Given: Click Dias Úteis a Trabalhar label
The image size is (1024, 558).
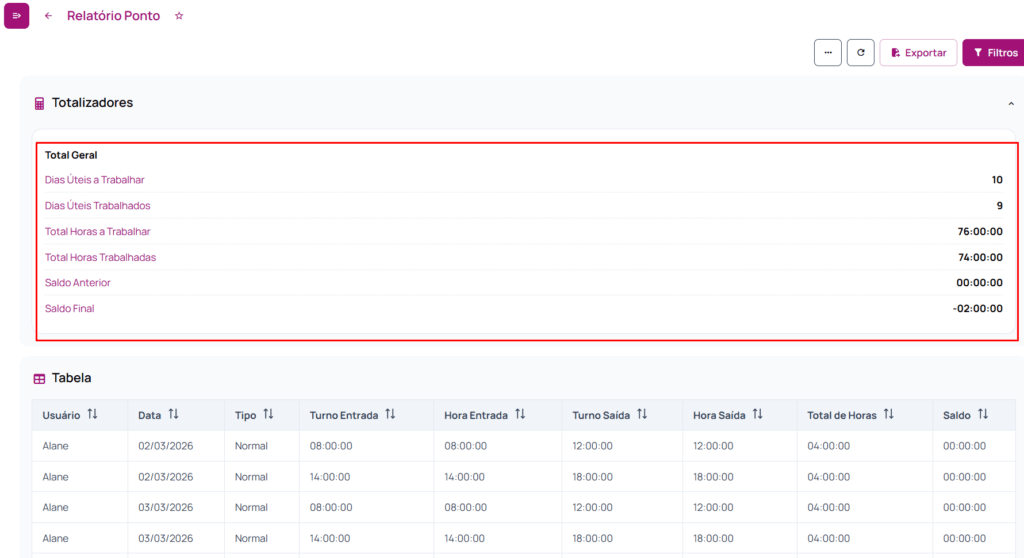Looking at the screenshot, I should [x=95, y=180].
